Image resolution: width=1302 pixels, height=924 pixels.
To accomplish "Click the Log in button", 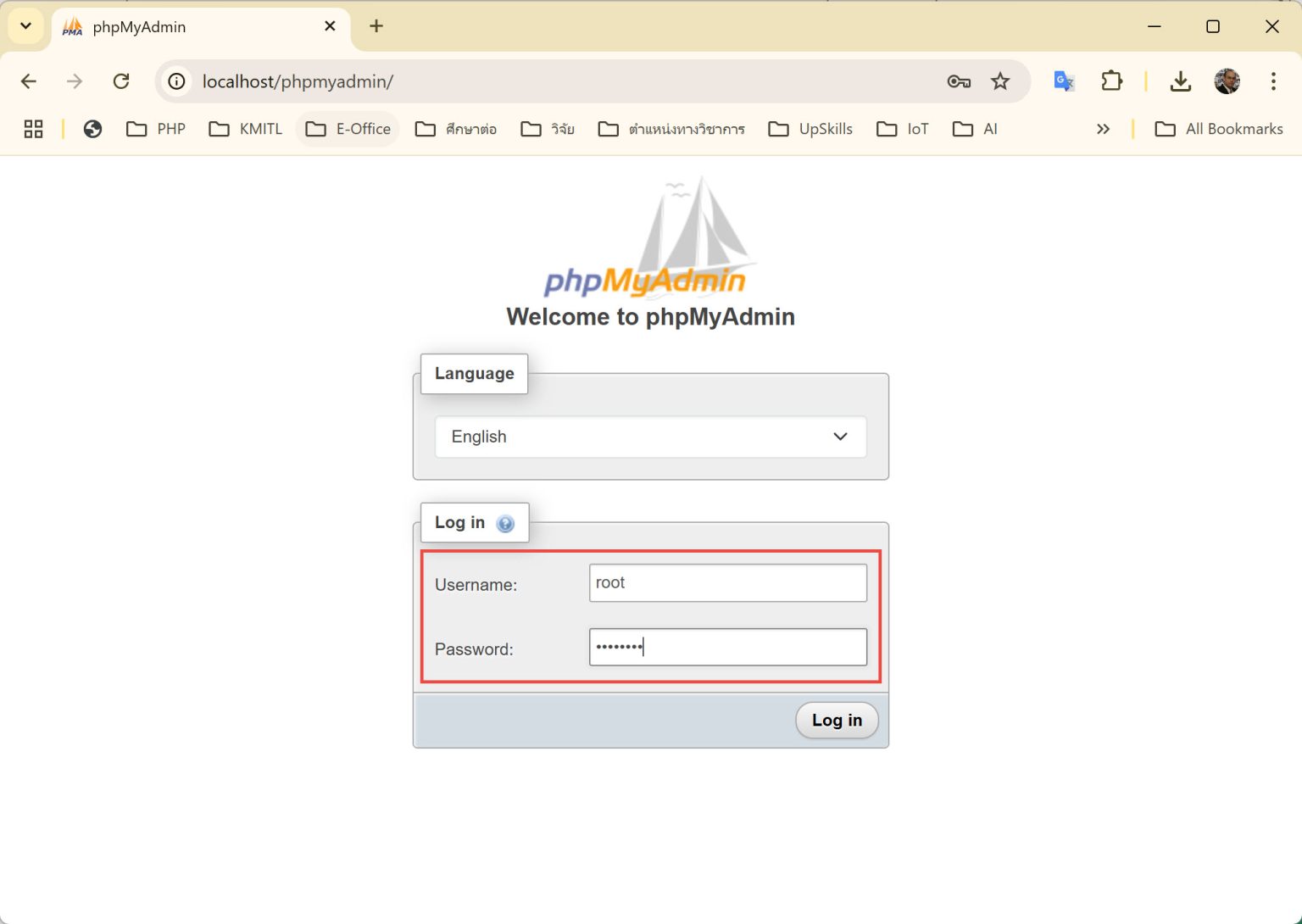I will tap(836, 720).
